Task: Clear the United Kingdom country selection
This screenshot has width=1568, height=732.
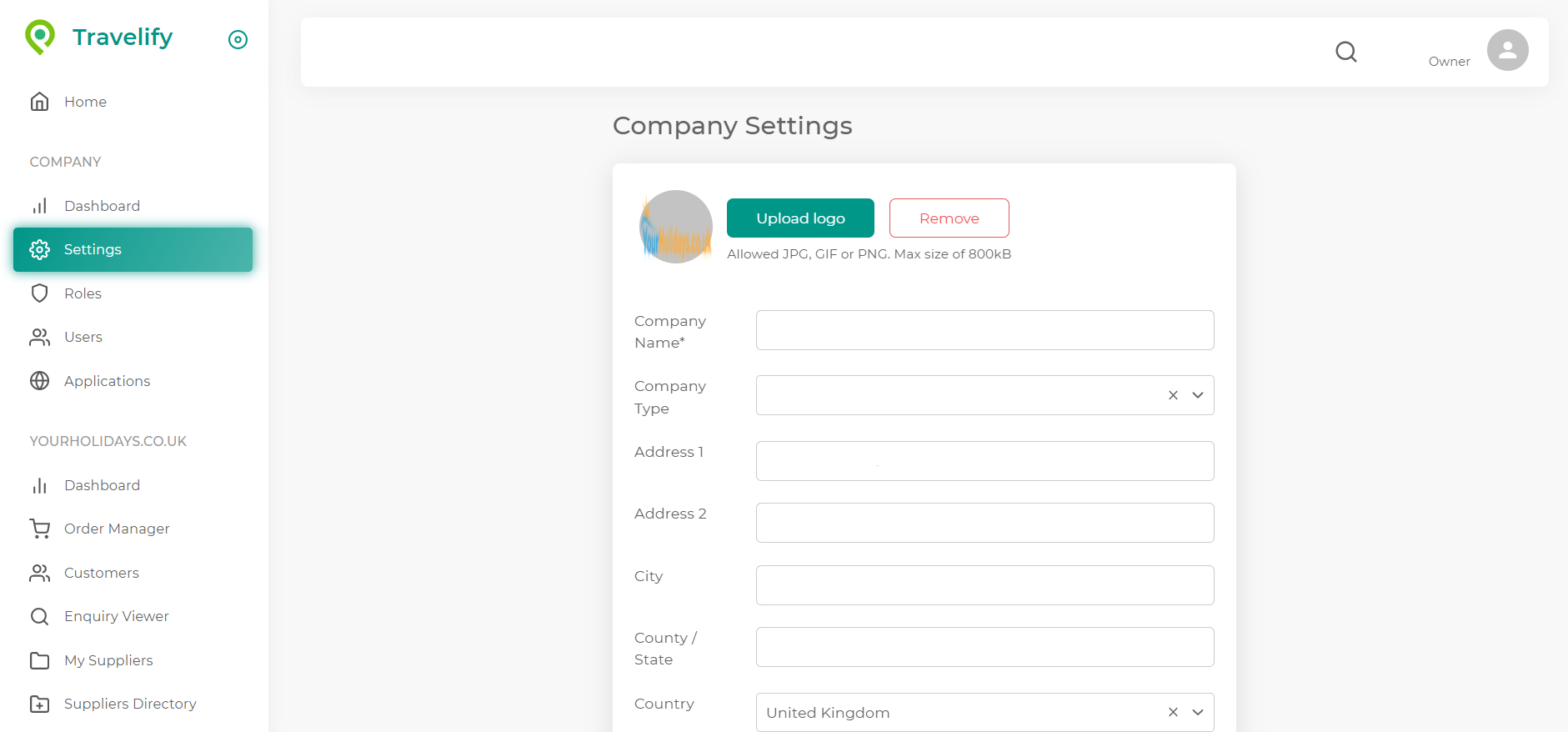Action: click(1173, 712)
